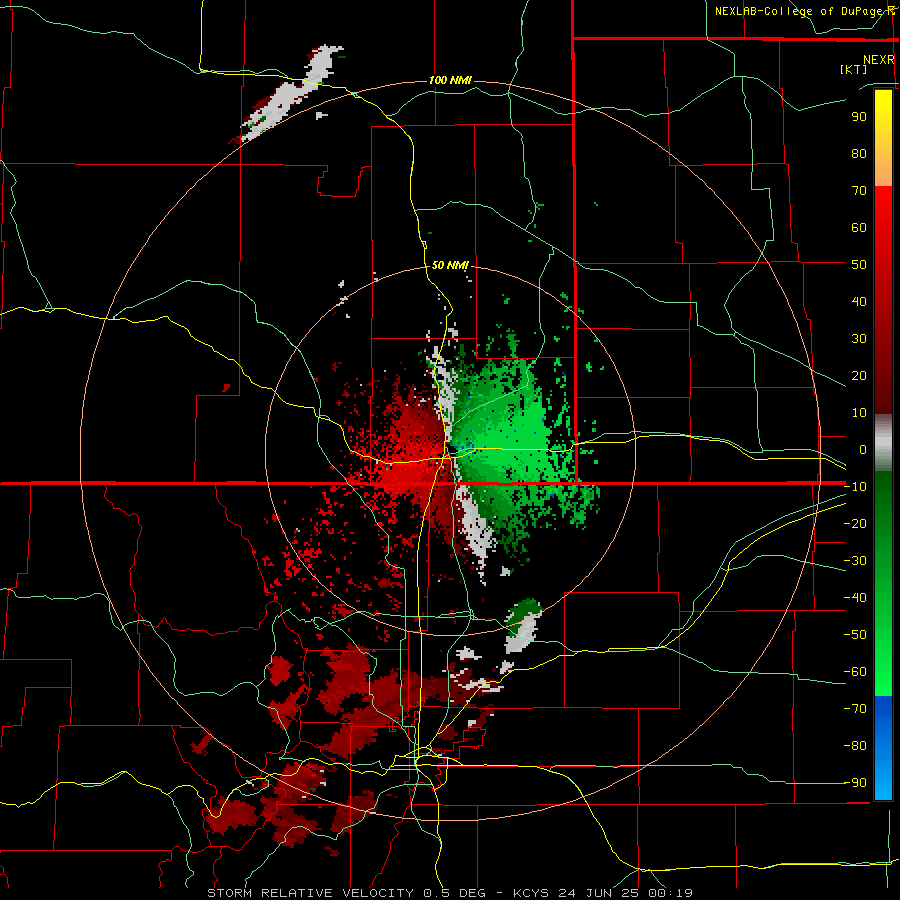900x900 pixels.
Task: Select the positive 80 scale label
Action: (x=859, y=154)
